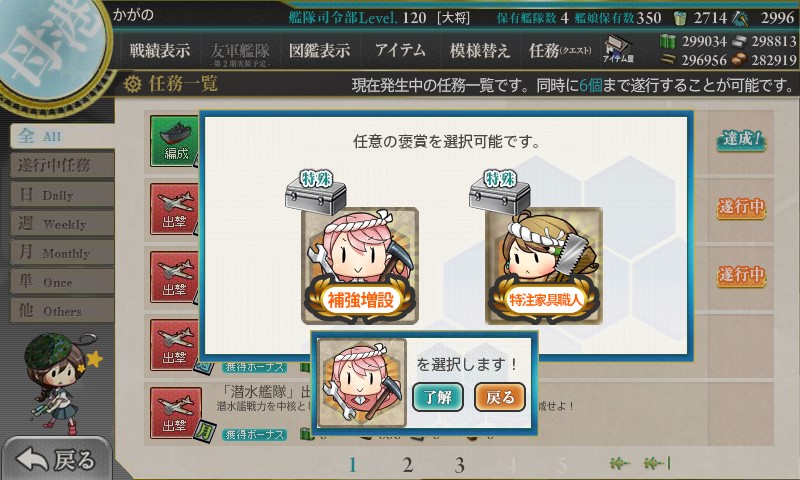Viewport: 800px width, 480px height.
Task: Claim the 達成! completed quest badge
Action: tap(741, 139)
